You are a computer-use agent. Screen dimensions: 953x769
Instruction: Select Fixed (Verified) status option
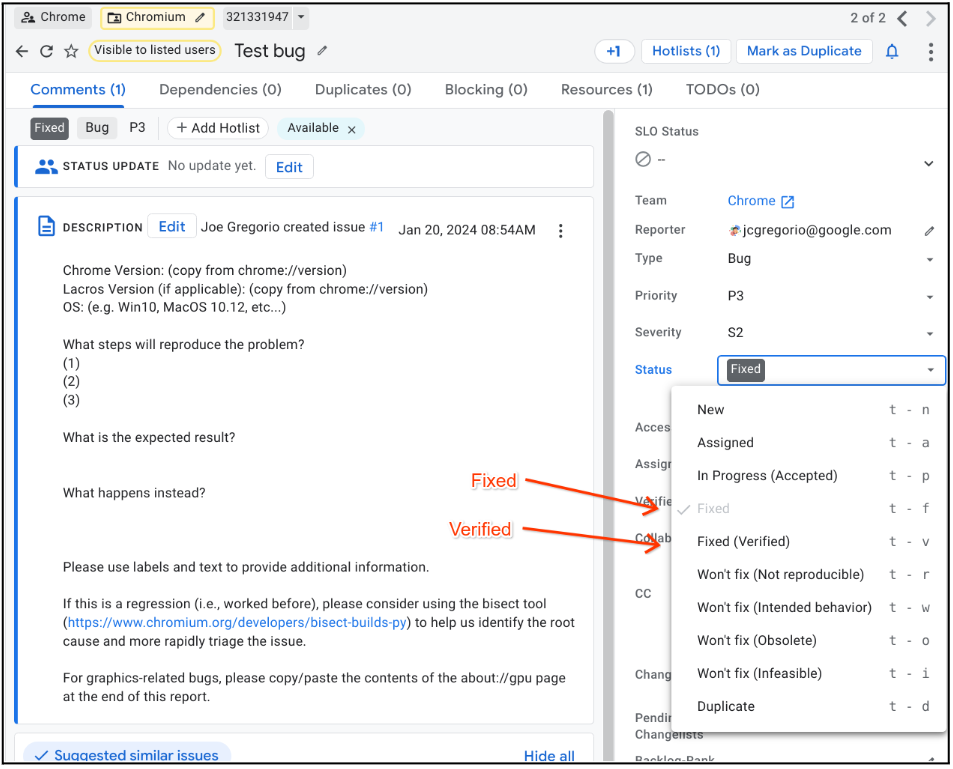click(x=743, y=541)
